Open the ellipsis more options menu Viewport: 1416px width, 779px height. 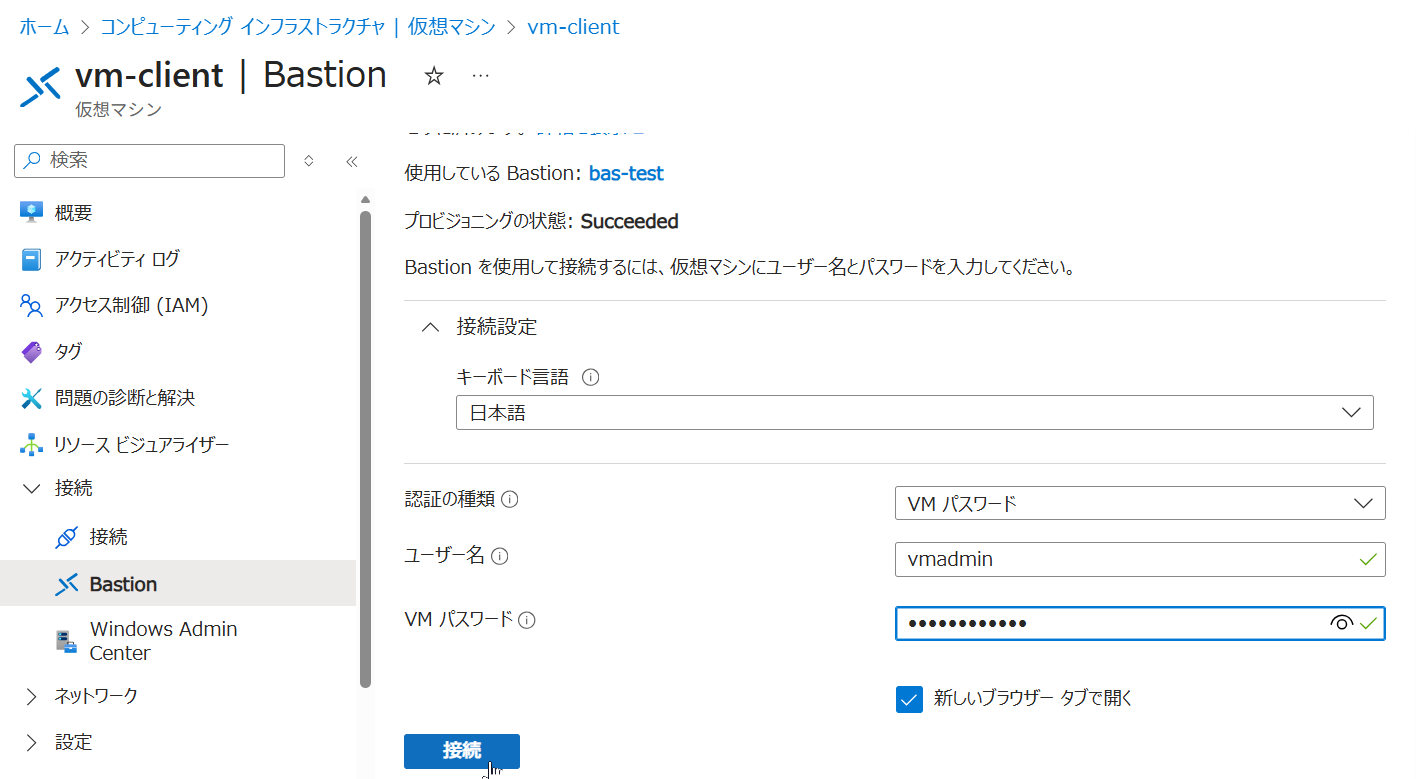point(480,77)
